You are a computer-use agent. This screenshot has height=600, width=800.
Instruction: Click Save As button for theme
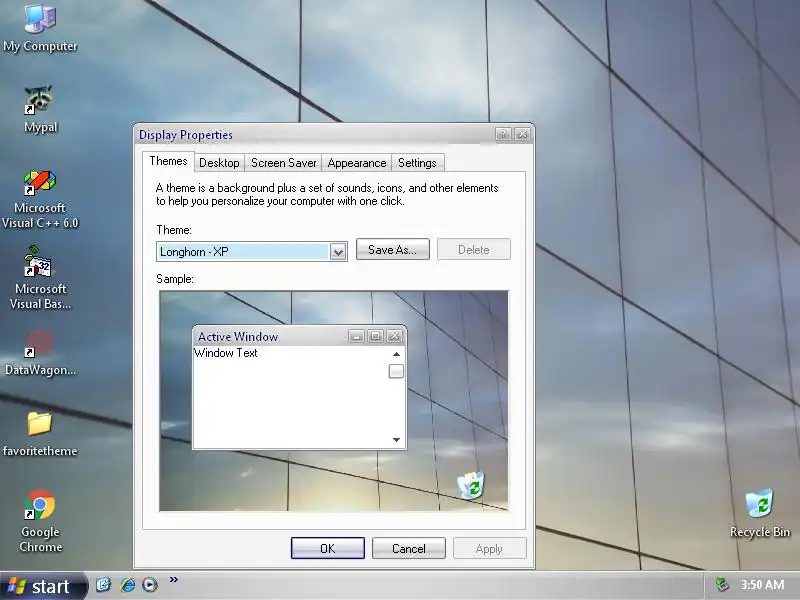click(392, 249)
